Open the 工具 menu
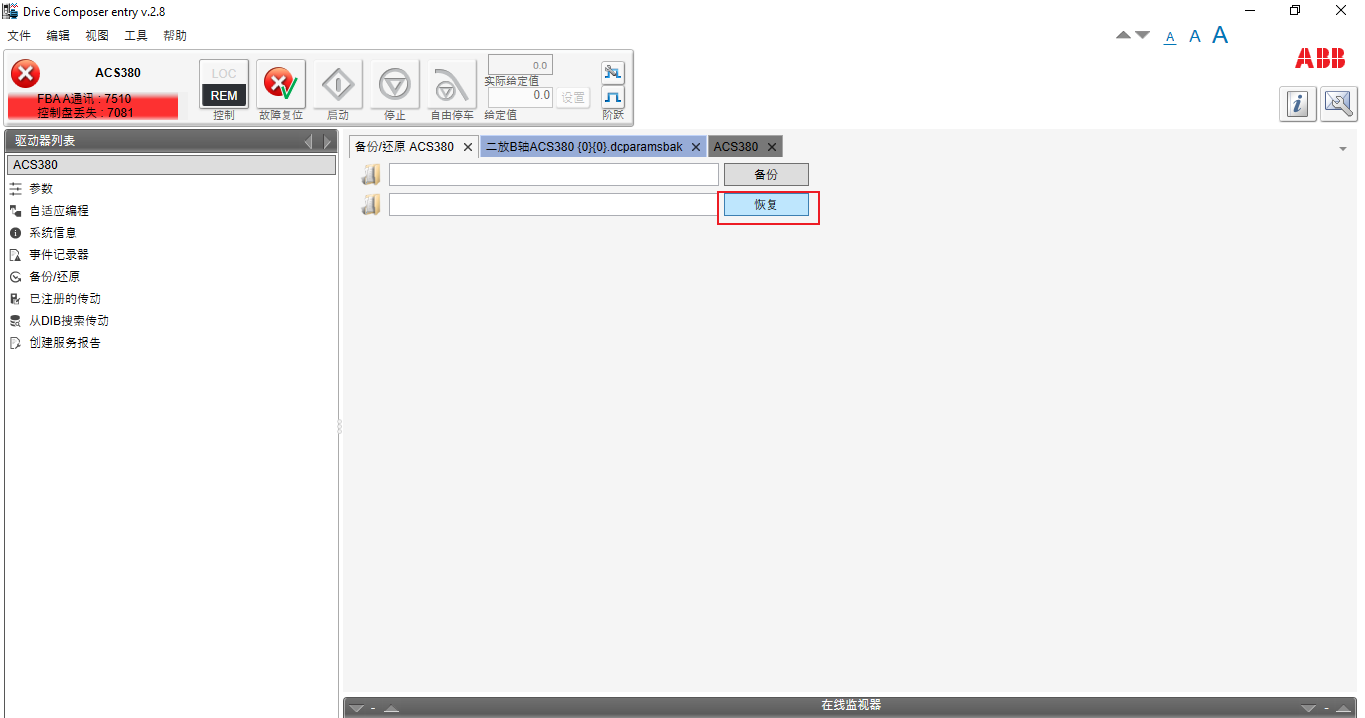Image resolution: width=1365 pixels, height=718 pixels. click(x=136, y=35)
